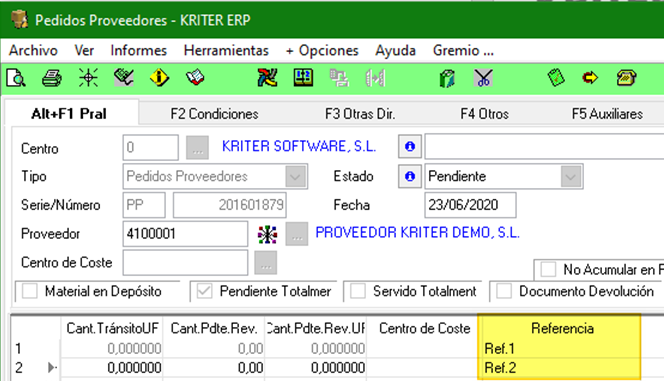The height and width of the screenshot is (381, 665).
Task: Toggle Pendiente Totalmente checkbox
Action: pyautogui.click(x=204, y=291)
